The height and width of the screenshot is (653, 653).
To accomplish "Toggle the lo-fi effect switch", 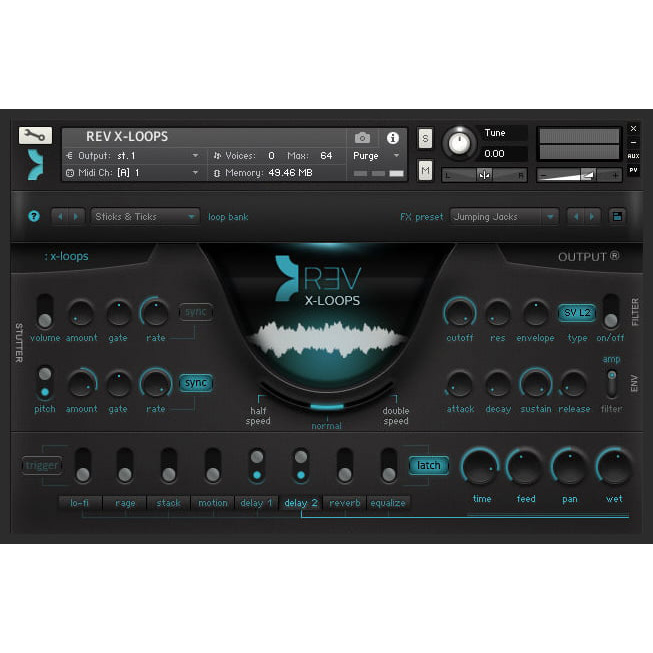I will click(x=83, y=466).
